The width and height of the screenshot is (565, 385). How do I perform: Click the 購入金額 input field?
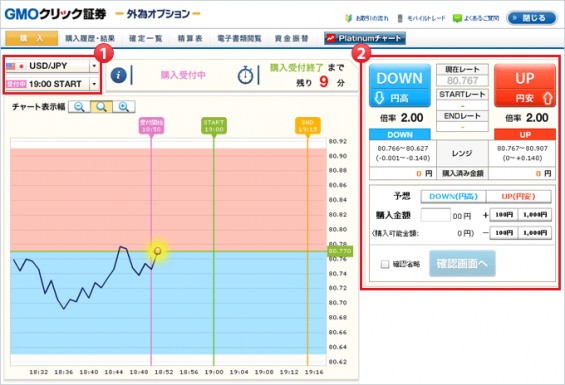[x=436, y=215]
